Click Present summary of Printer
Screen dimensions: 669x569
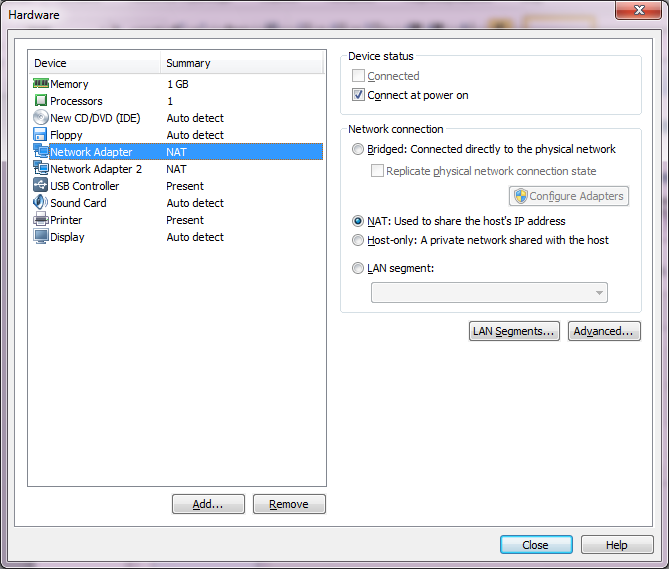(x=185, y=220)
